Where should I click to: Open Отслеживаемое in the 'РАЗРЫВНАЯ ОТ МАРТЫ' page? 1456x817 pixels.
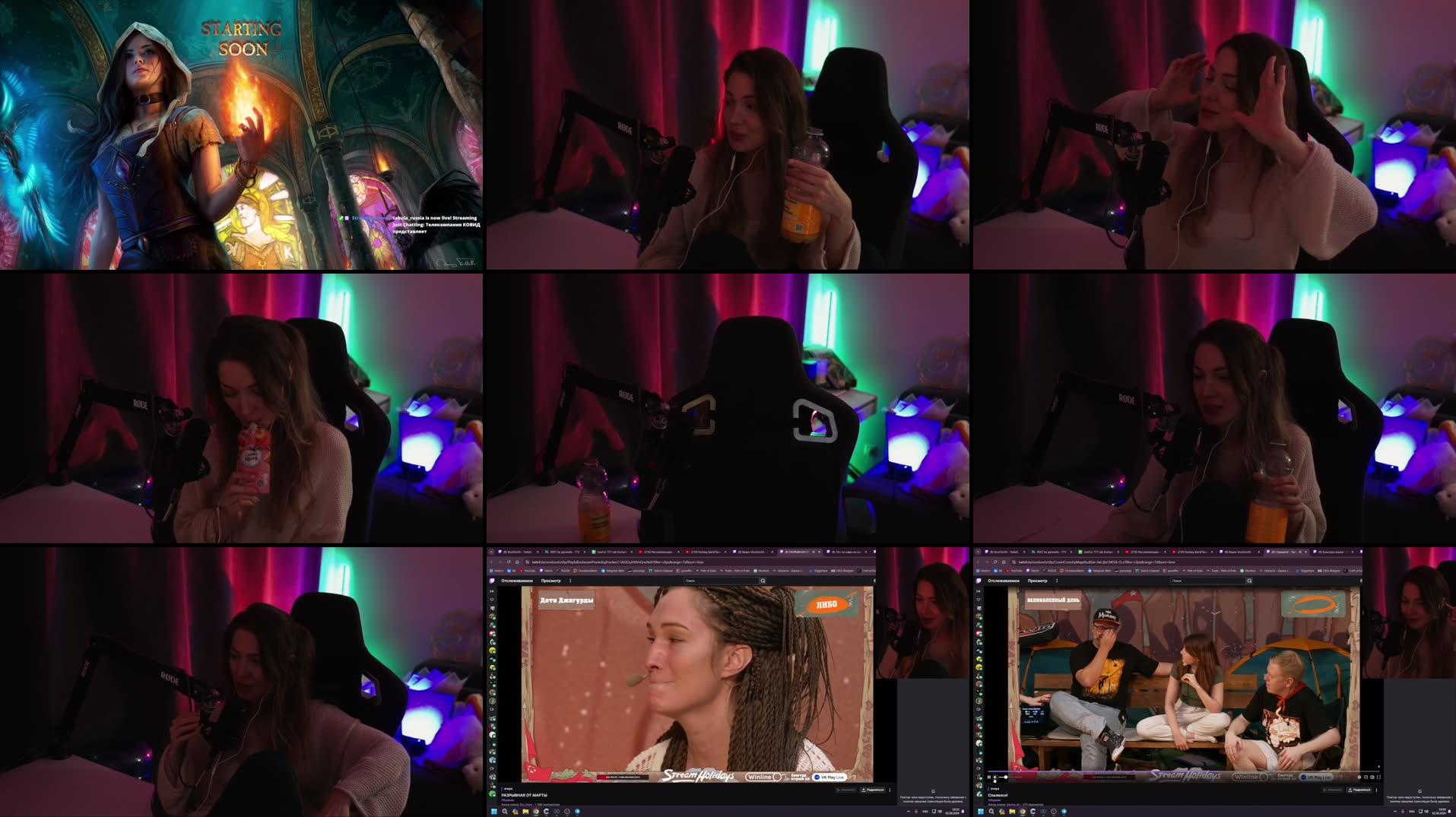click(x=517, y=581)
